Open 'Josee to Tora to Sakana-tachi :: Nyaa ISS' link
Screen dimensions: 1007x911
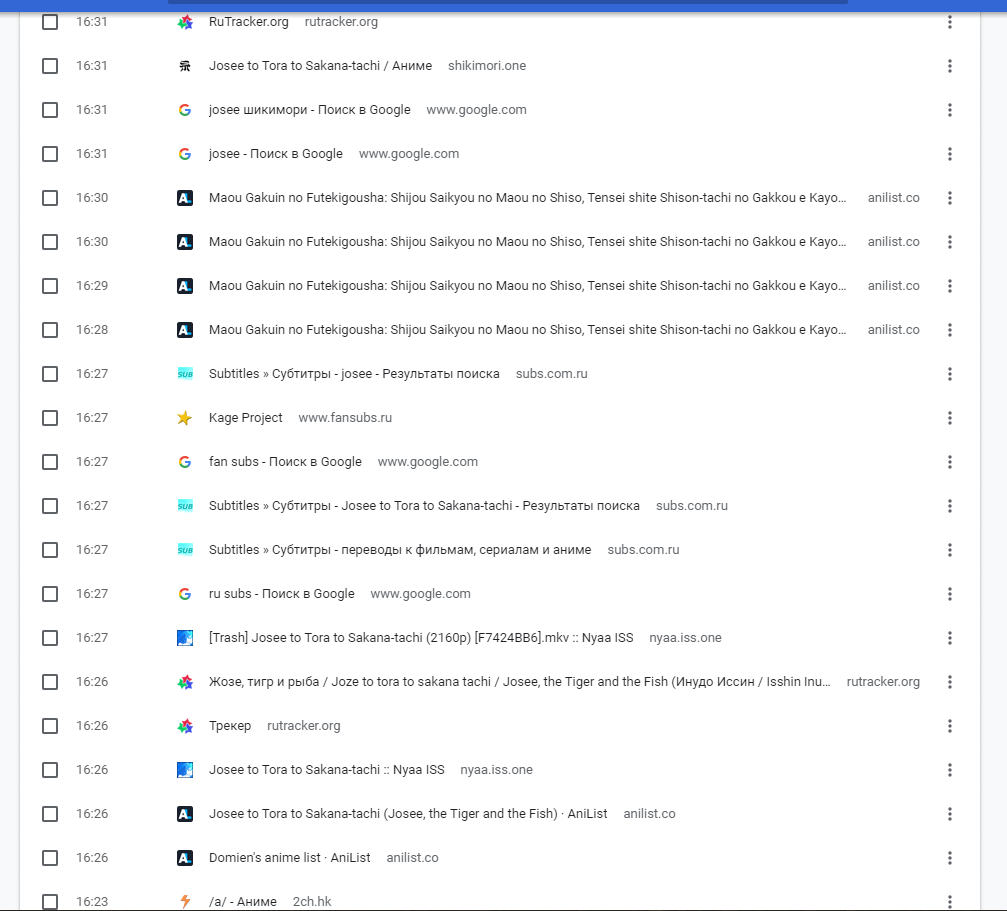click(326, 770)
